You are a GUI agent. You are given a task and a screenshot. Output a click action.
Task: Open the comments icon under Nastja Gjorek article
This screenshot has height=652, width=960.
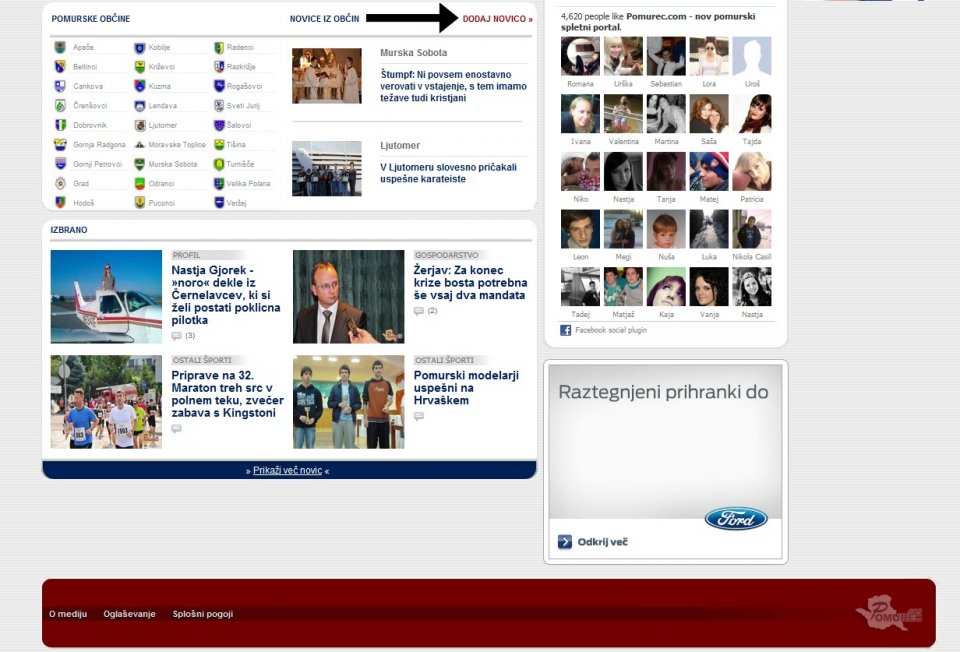click(177, 336)
